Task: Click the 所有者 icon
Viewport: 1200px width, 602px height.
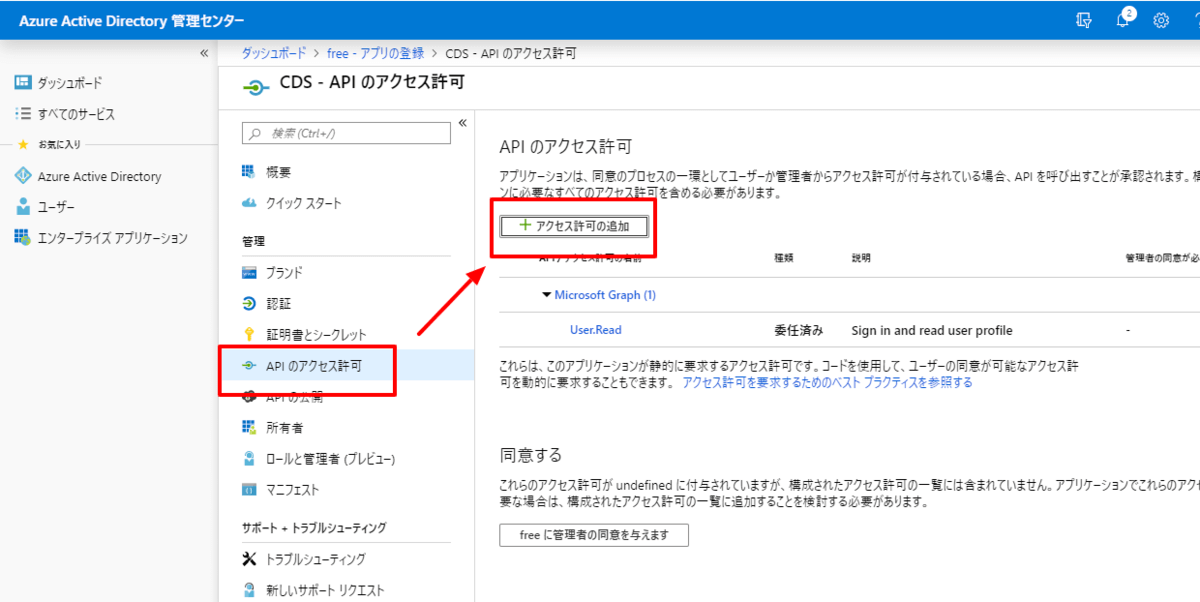Action: click(x=249, y=427)
